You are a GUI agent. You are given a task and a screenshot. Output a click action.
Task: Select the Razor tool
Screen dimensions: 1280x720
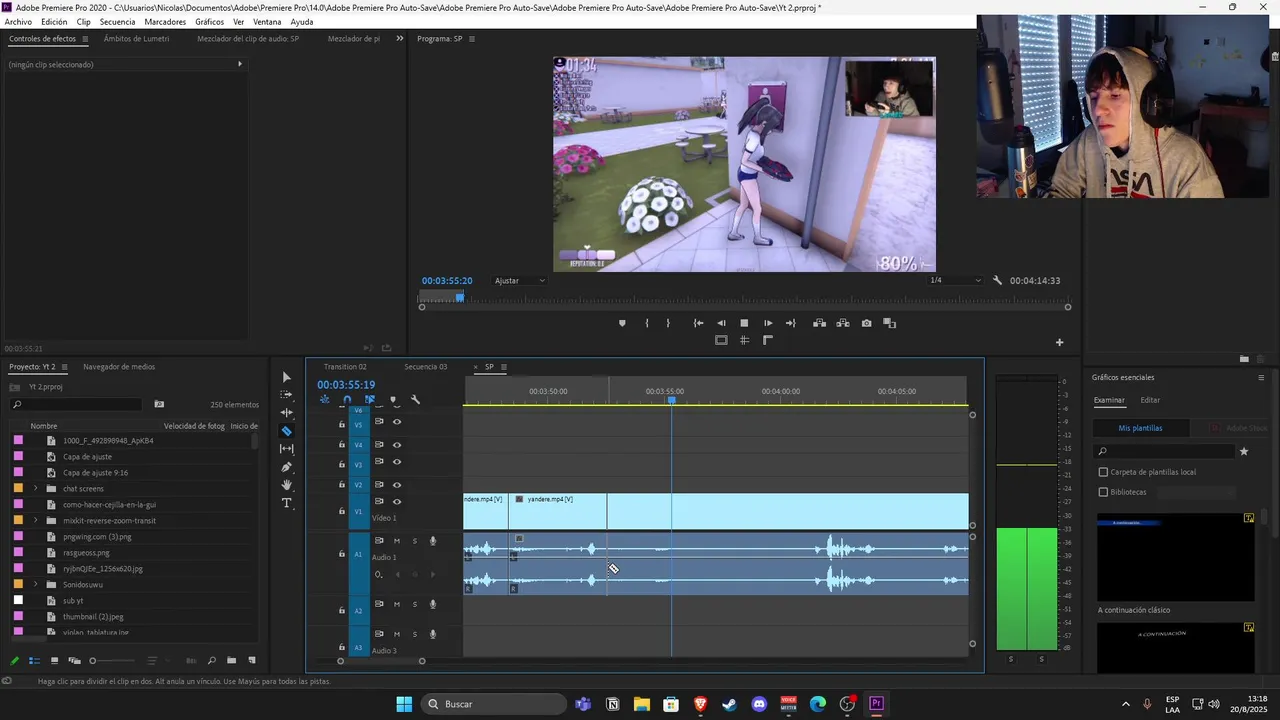(287, 431)
